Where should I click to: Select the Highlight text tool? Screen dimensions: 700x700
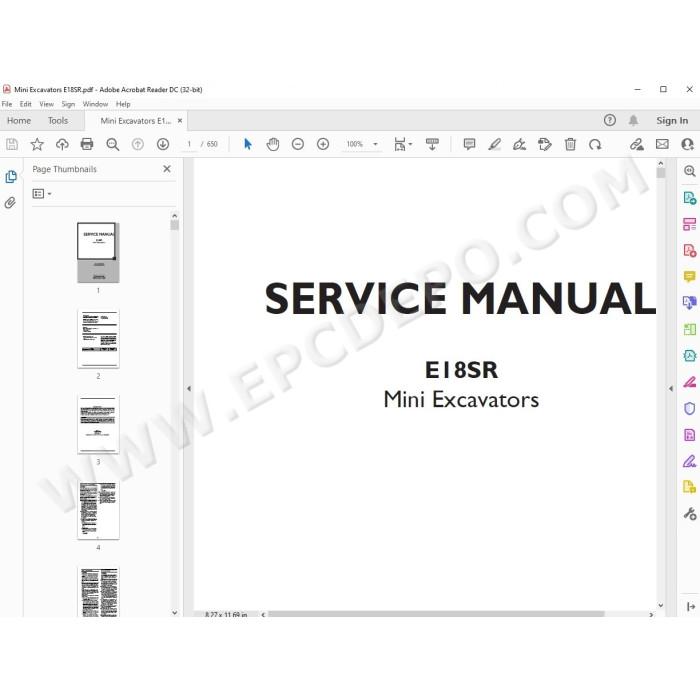[494, 144]
